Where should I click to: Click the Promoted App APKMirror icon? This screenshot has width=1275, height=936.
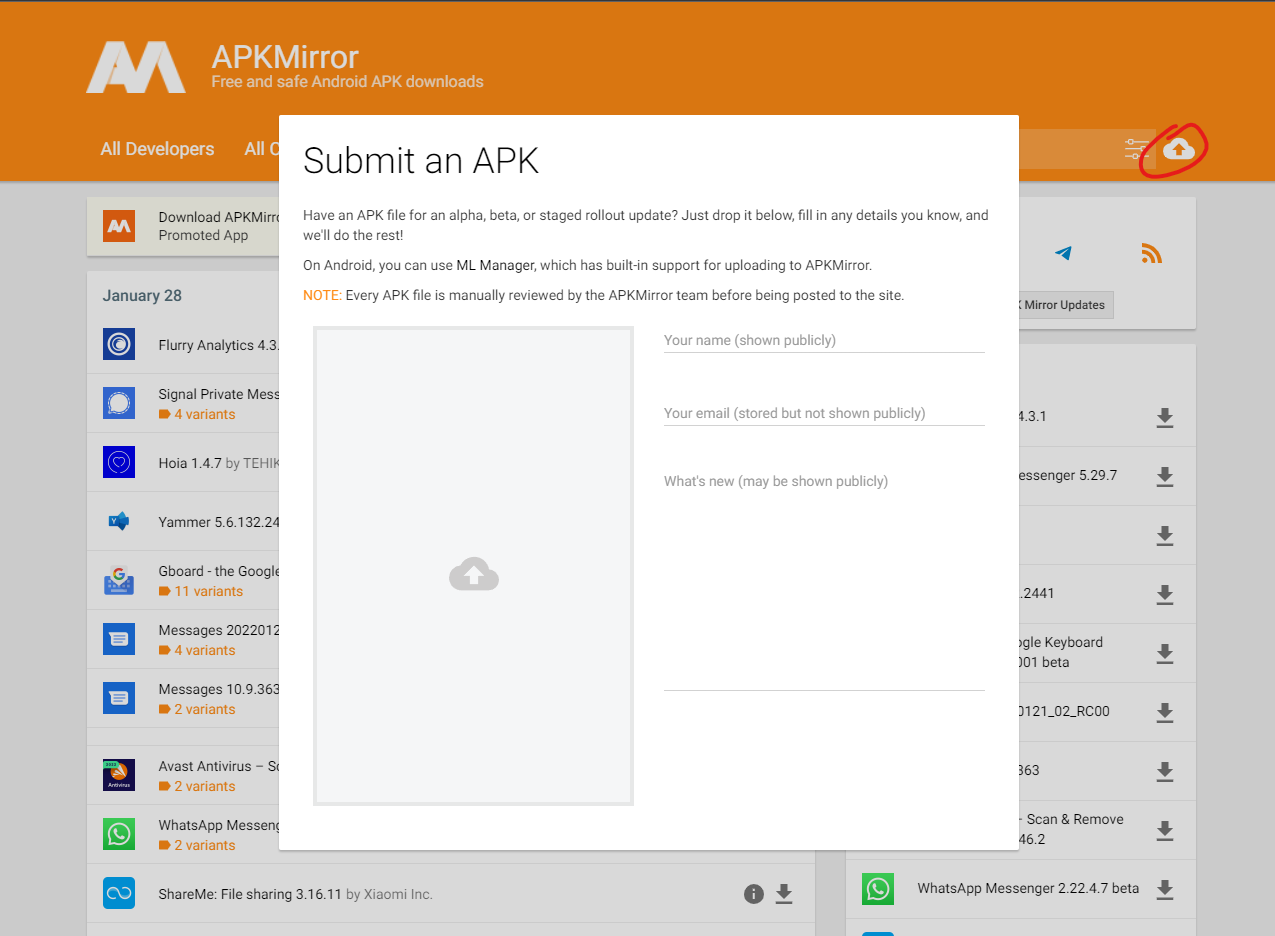pos(119,226)
